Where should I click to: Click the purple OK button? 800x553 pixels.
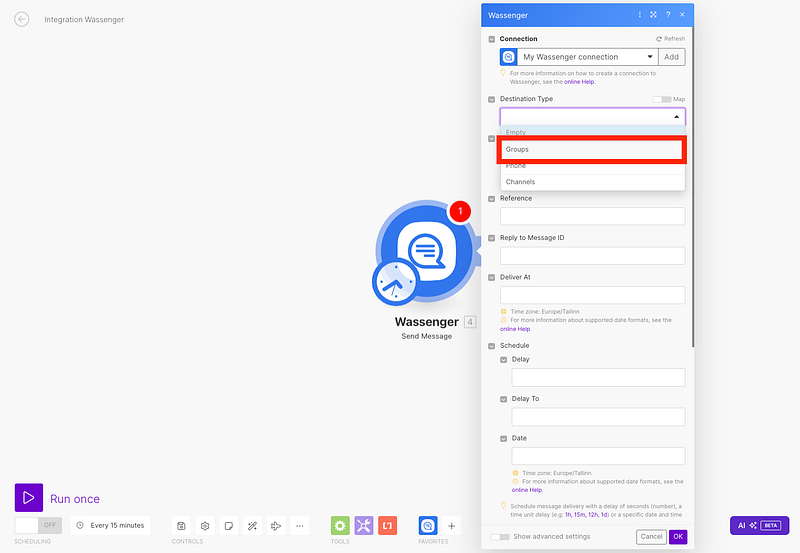pos(678,537)
